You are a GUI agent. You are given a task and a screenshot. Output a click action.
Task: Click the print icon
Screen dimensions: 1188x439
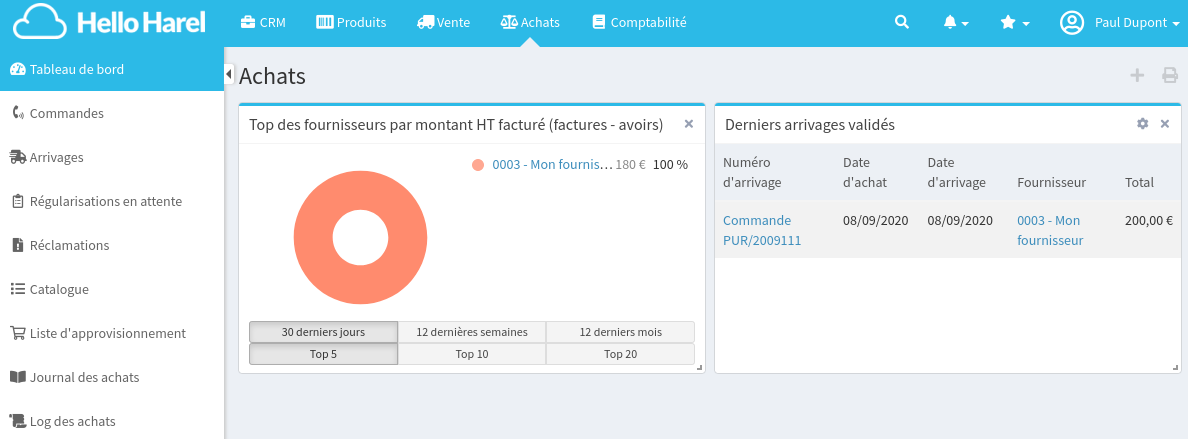[1169, 75]
